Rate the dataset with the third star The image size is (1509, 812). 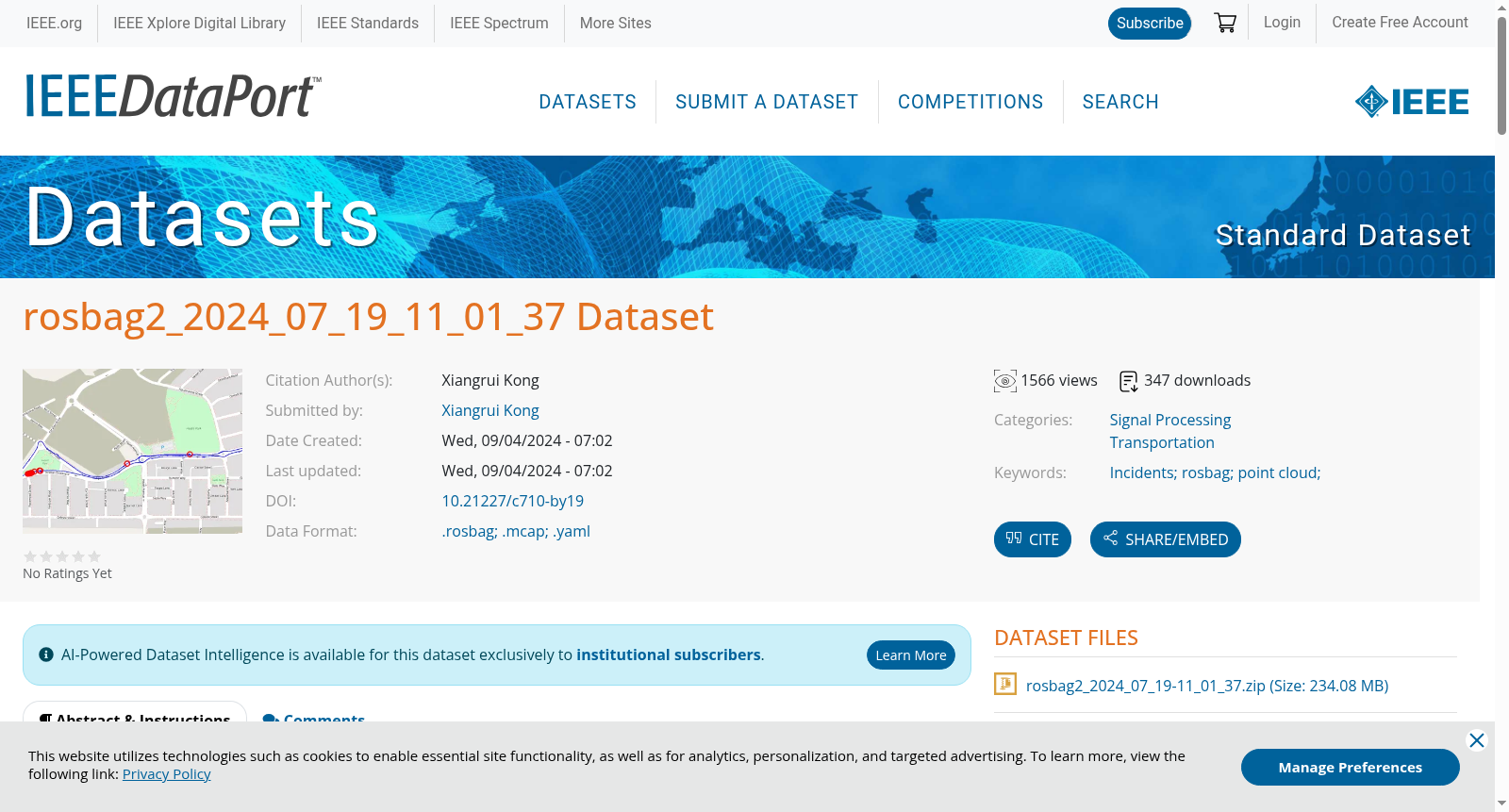(x=62, y=556)
